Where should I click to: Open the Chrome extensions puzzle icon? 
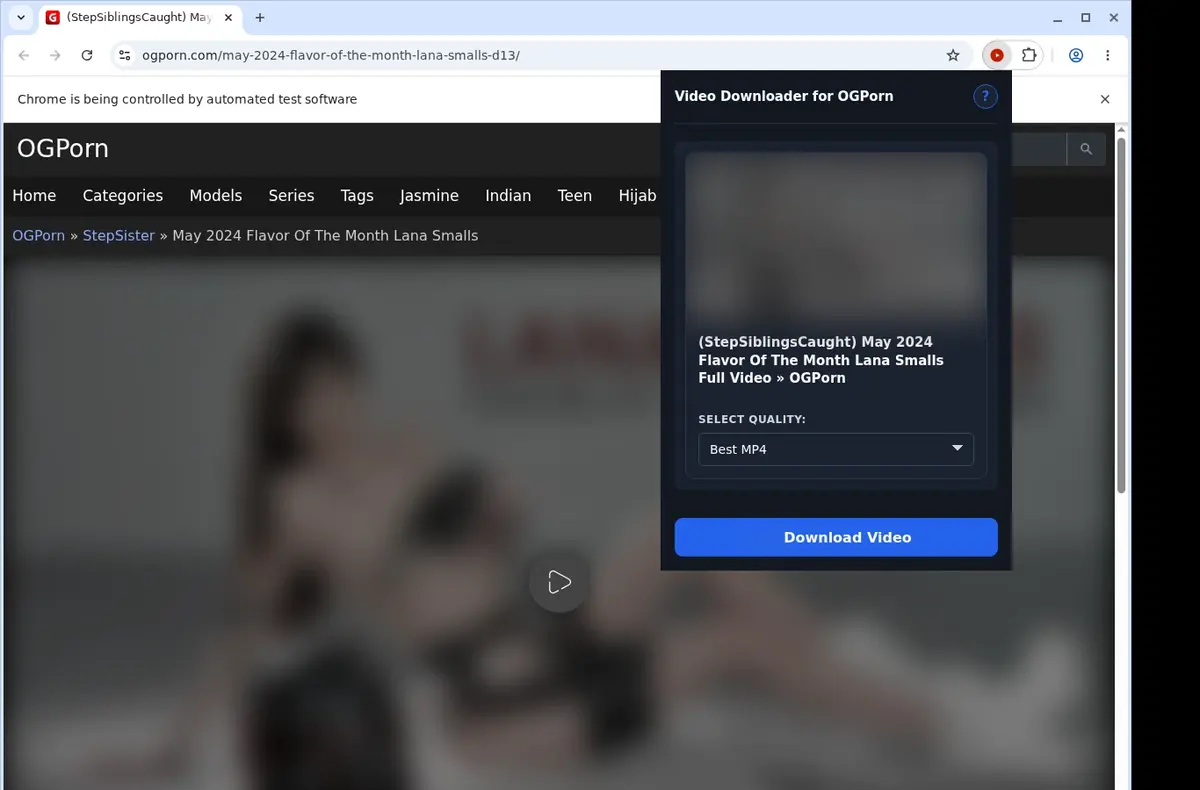pyautogui.click(x=1028, y=56)
